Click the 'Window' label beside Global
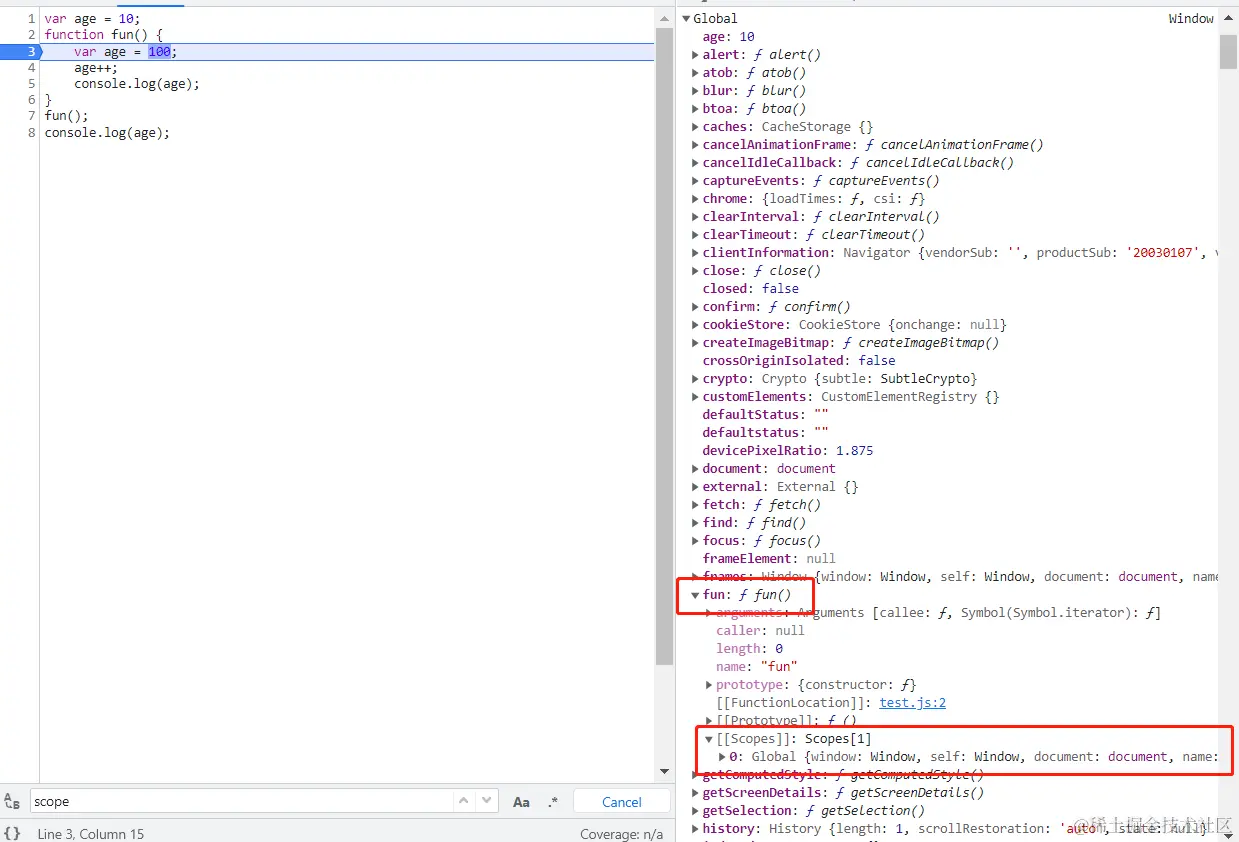 click(1191, 19)
